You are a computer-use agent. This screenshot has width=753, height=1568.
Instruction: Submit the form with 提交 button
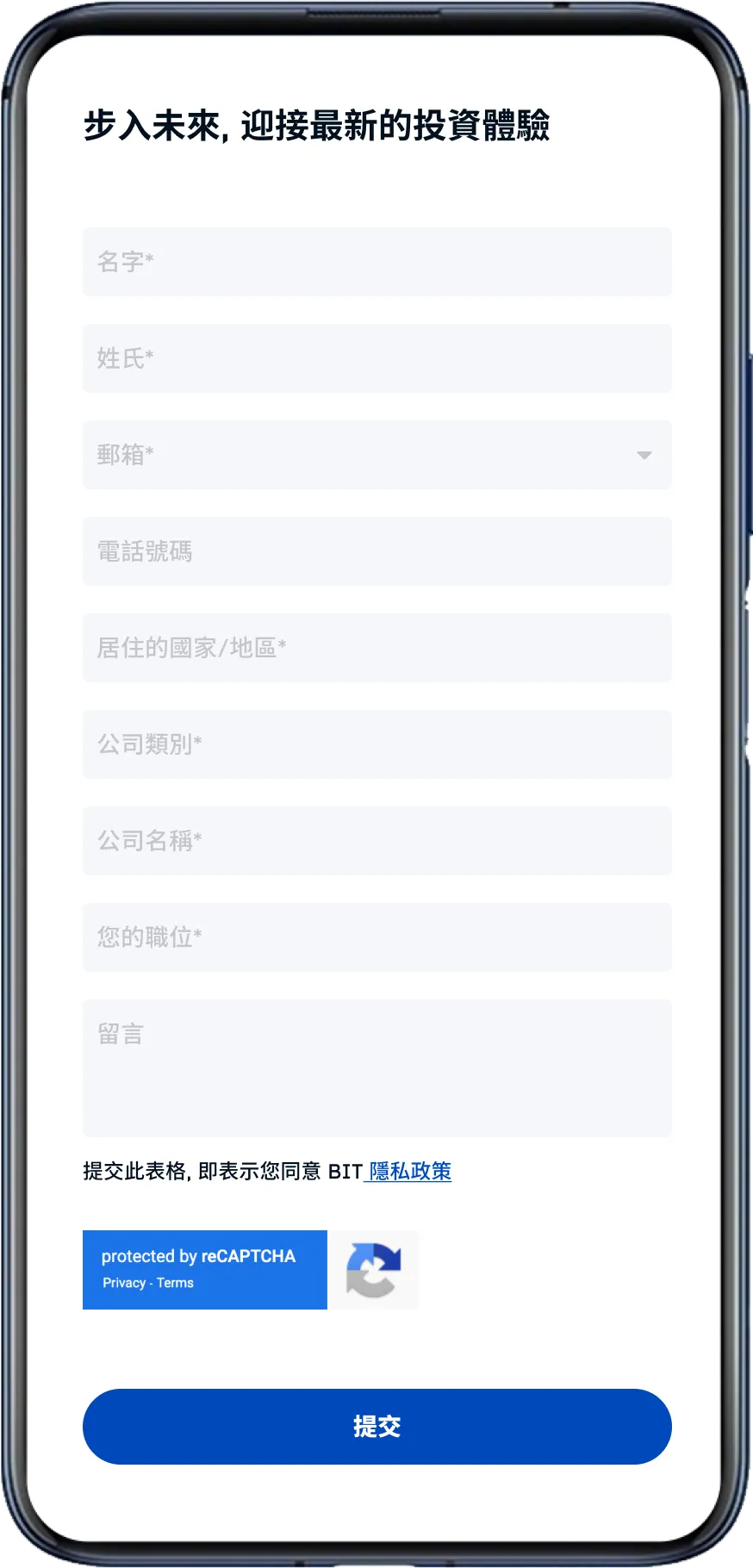pyautogui.click(x=377, y=1427)
